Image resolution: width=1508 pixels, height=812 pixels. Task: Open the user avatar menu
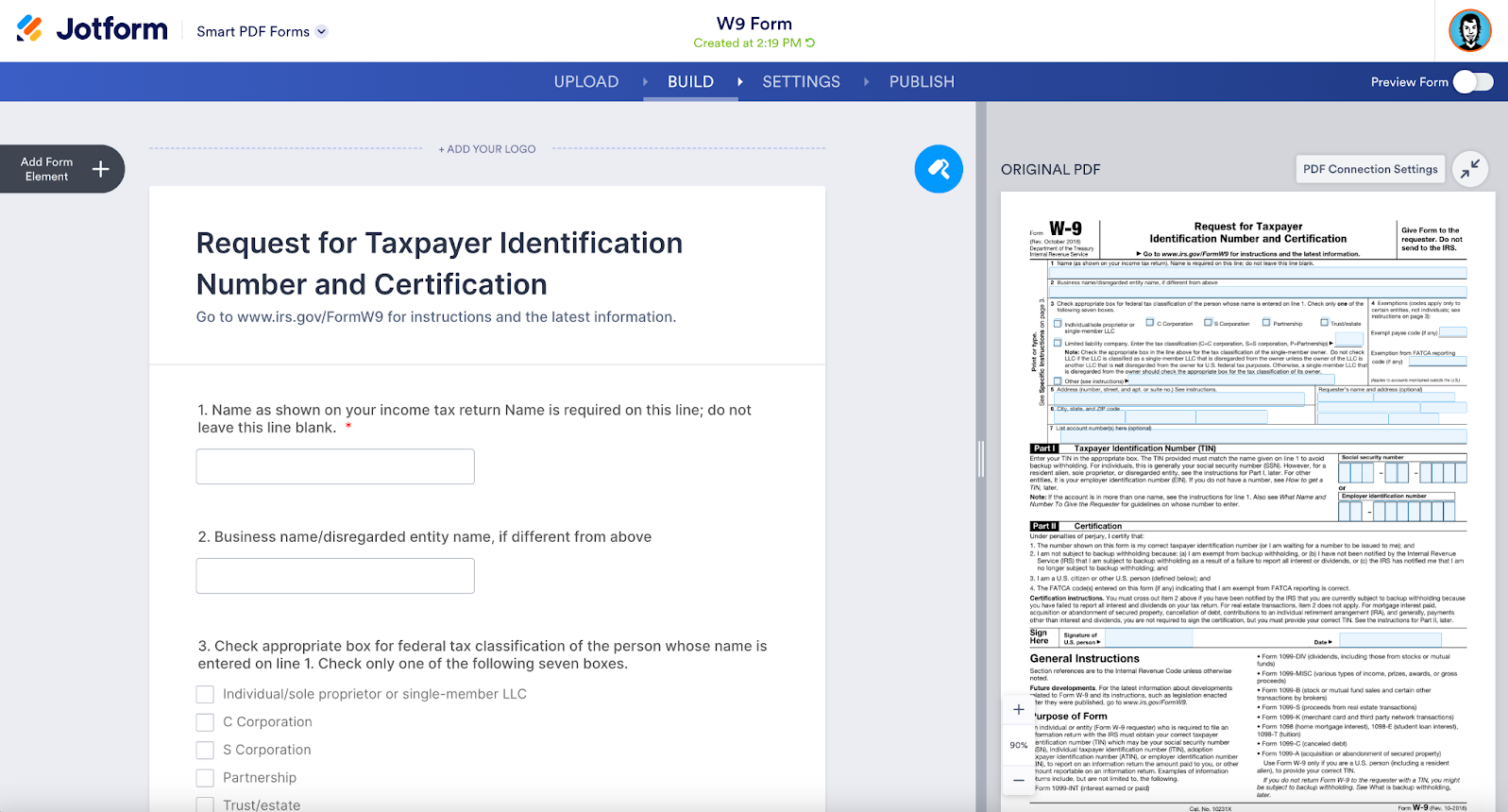tap(1469, 30)
